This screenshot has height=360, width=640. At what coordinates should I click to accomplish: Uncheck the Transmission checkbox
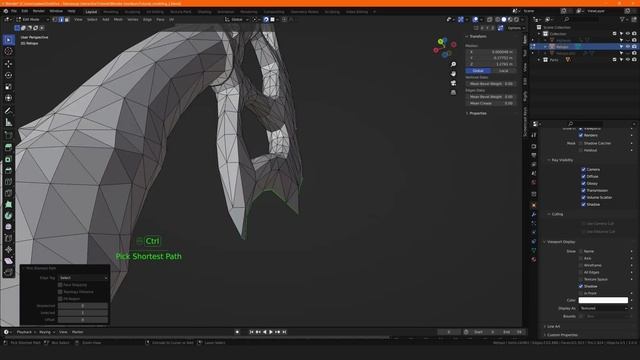[583, 190]
